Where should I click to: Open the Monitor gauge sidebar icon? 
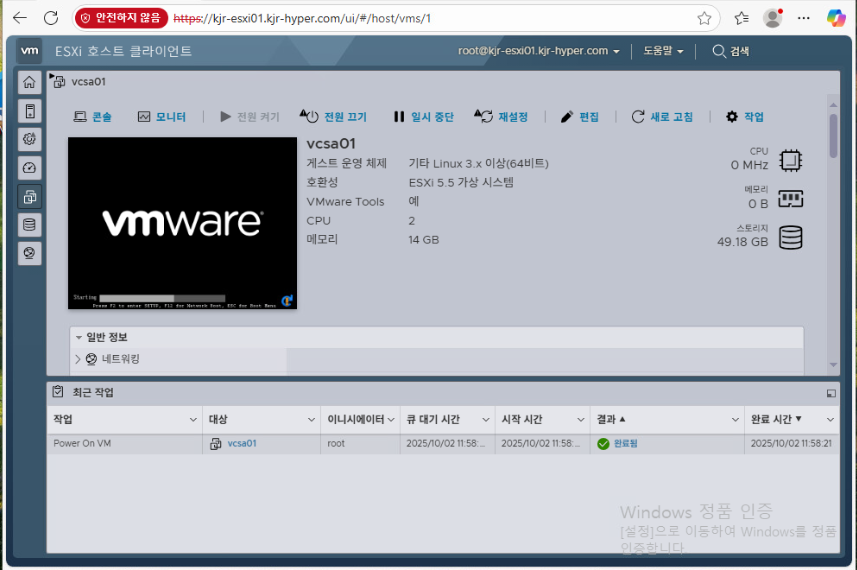(30, 168)
